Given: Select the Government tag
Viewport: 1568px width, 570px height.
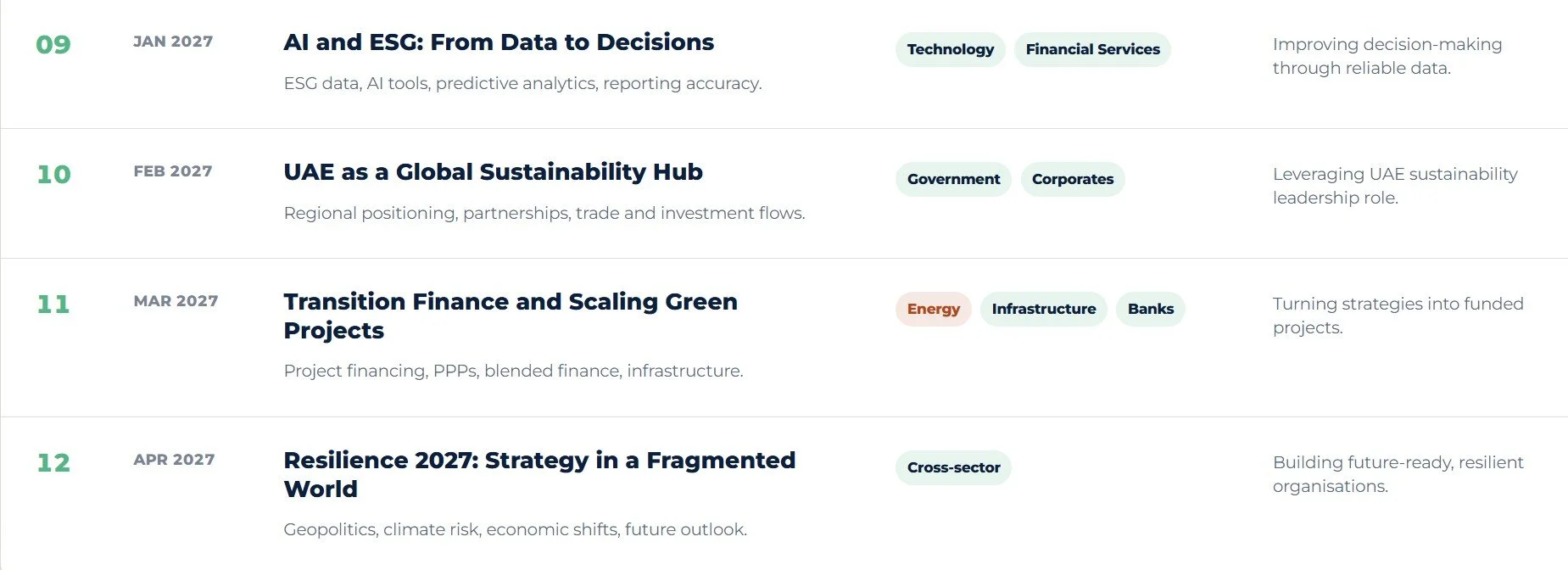Looking at the screenshot, I should click(x=953, y=179).
